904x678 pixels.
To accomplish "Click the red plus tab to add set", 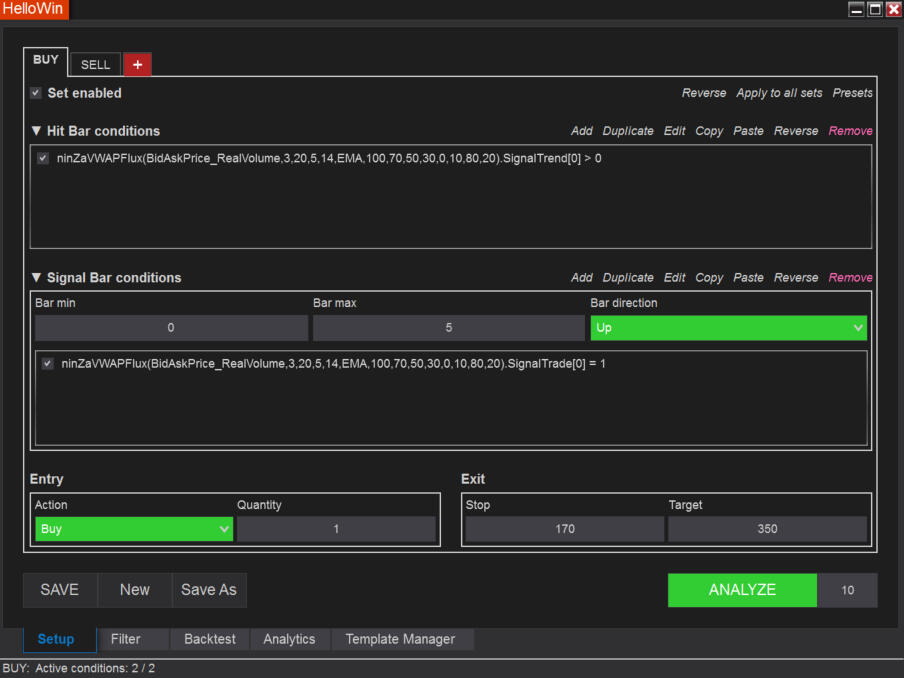I will [137, 64].
